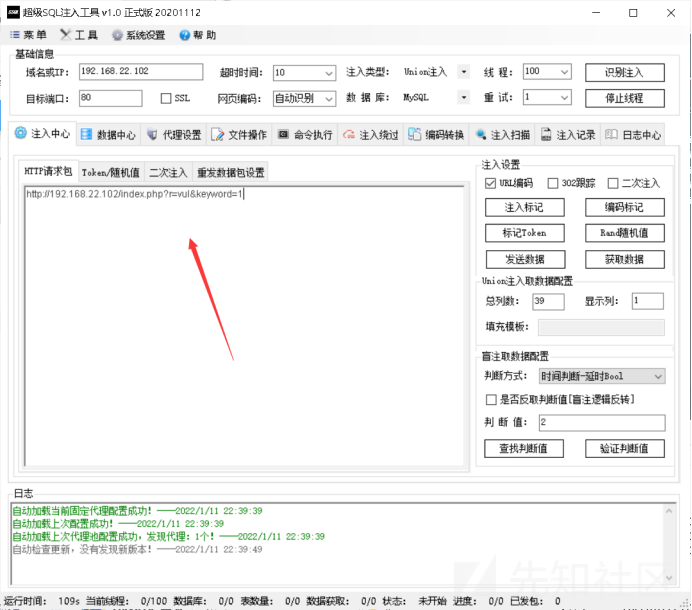Image resolution: width=692 pixels, height=610 pixels.
Task: Open the 网页编码 自动识别 dropdown
Action: click(x=329, y=99)
